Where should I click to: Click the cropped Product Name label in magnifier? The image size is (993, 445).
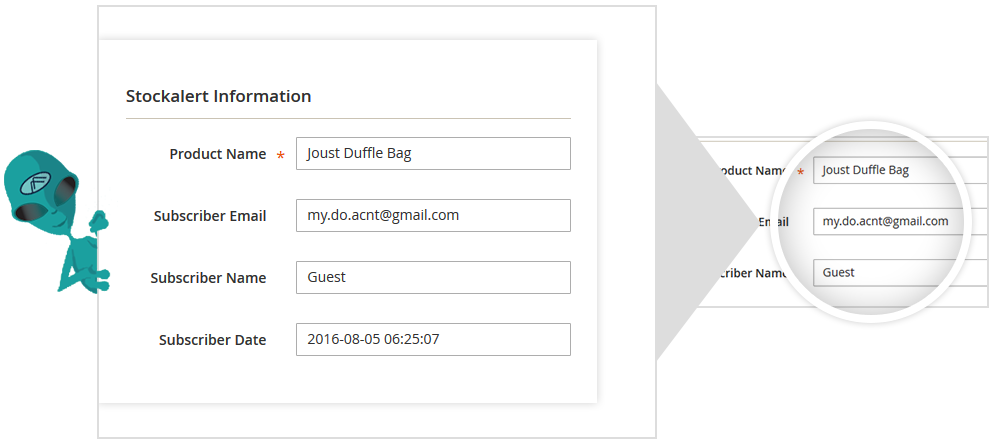750,170
